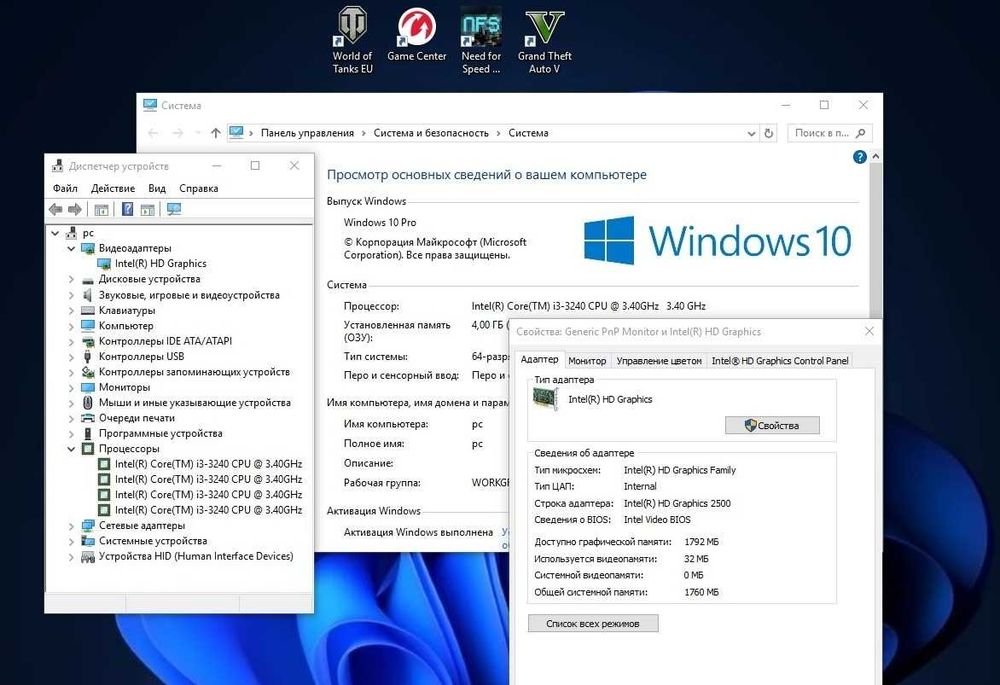This screenshot has height=685, width=1000.
Task: Open Intel HD Graphics Control Panel tab
Action: (x=780, y=360)
